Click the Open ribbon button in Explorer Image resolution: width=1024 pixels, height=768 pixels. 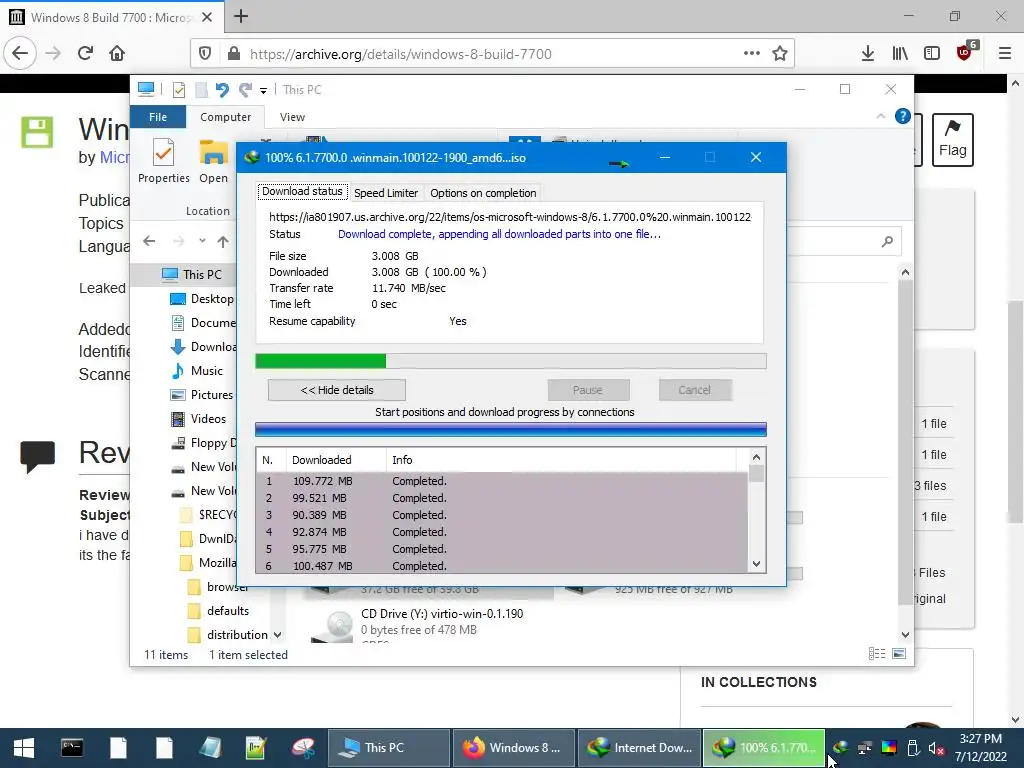coord(214,161)
